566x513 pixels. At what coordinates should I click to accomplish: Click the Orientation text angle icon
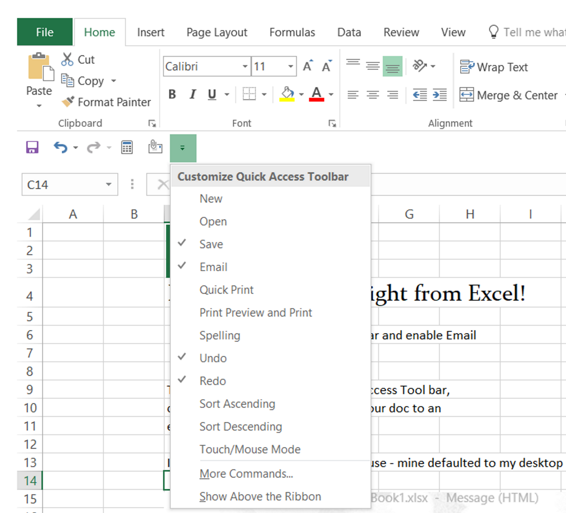[419, 66]
